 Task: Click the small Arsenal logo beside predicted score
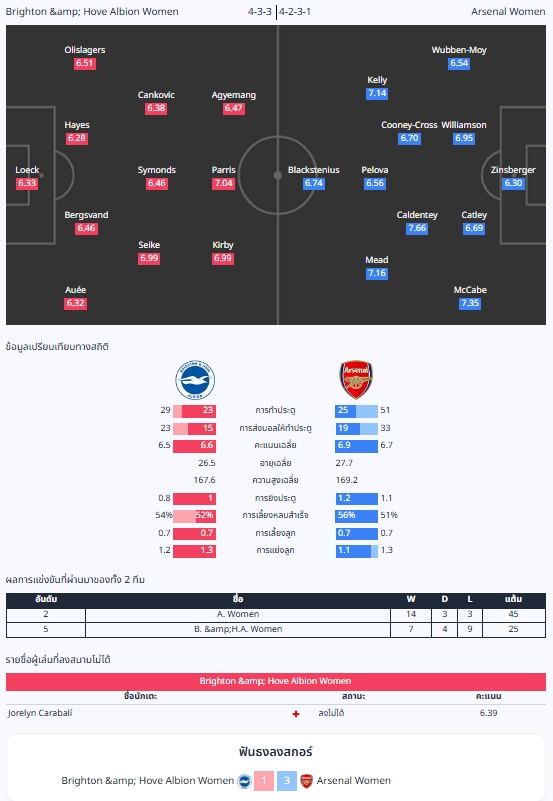(x=306, y=781)
